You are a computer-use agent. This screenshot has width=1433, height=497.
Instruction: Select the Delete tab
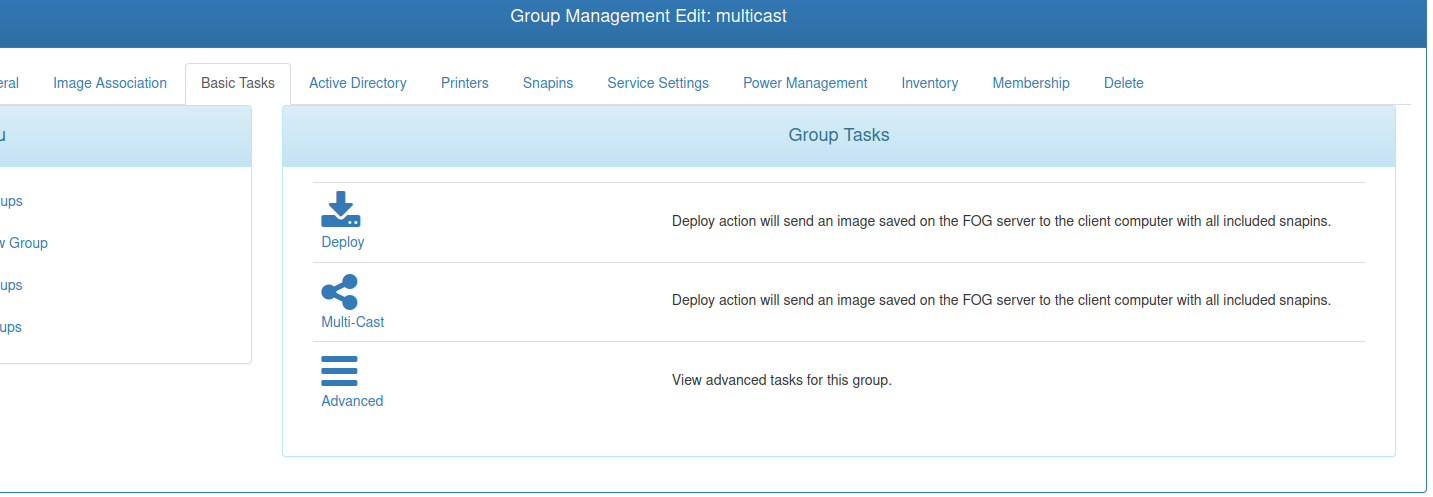pyautogui.click(x=1124, y=83)
